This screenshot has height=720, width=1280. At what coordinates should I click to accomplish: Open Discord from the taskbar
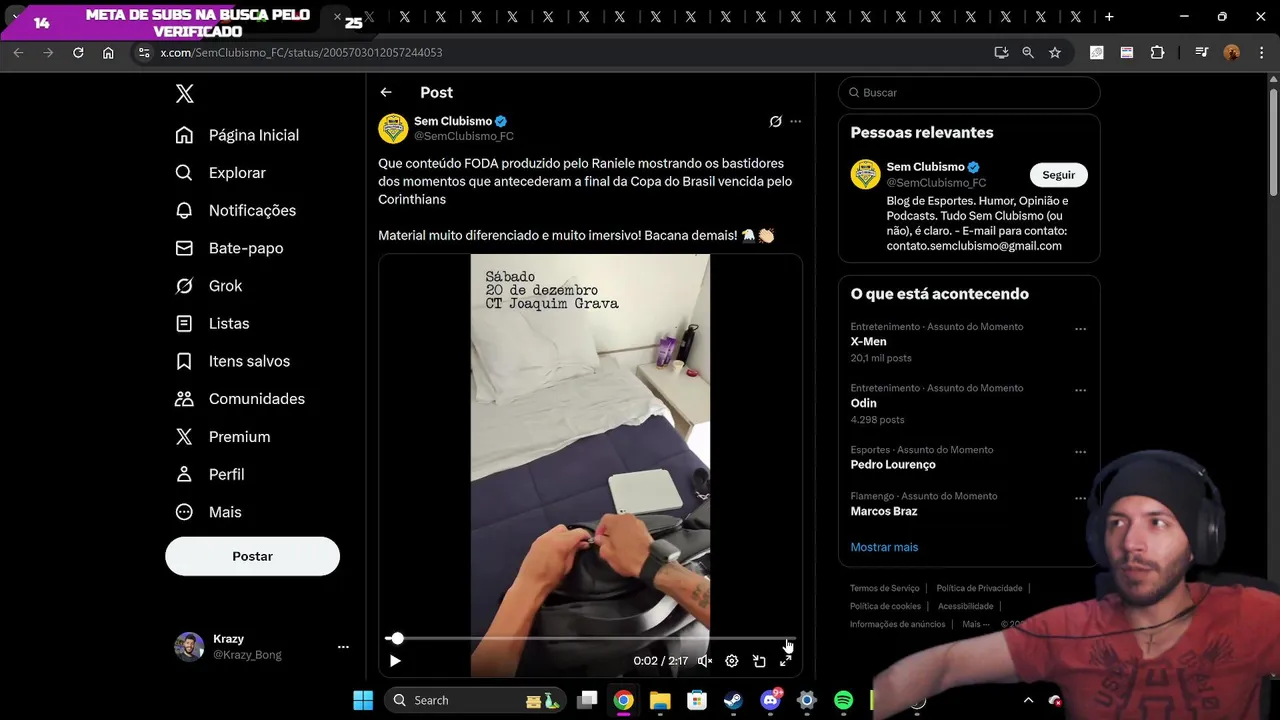click(770, 700)
